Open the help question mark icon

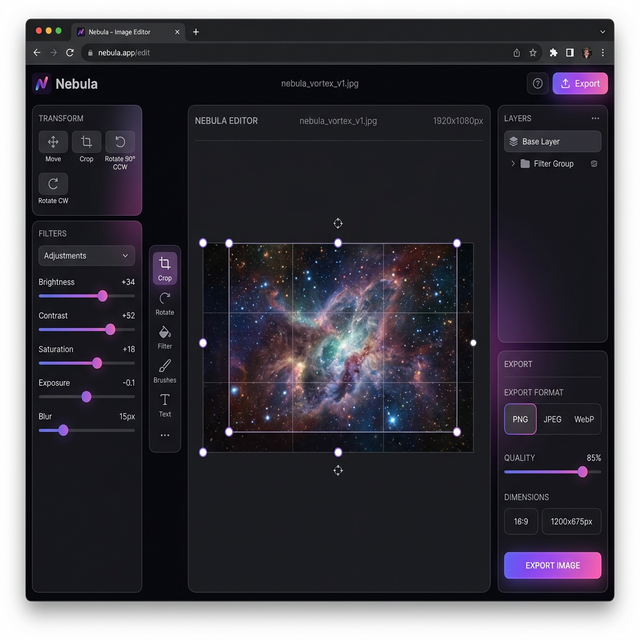tap(538, 84)
